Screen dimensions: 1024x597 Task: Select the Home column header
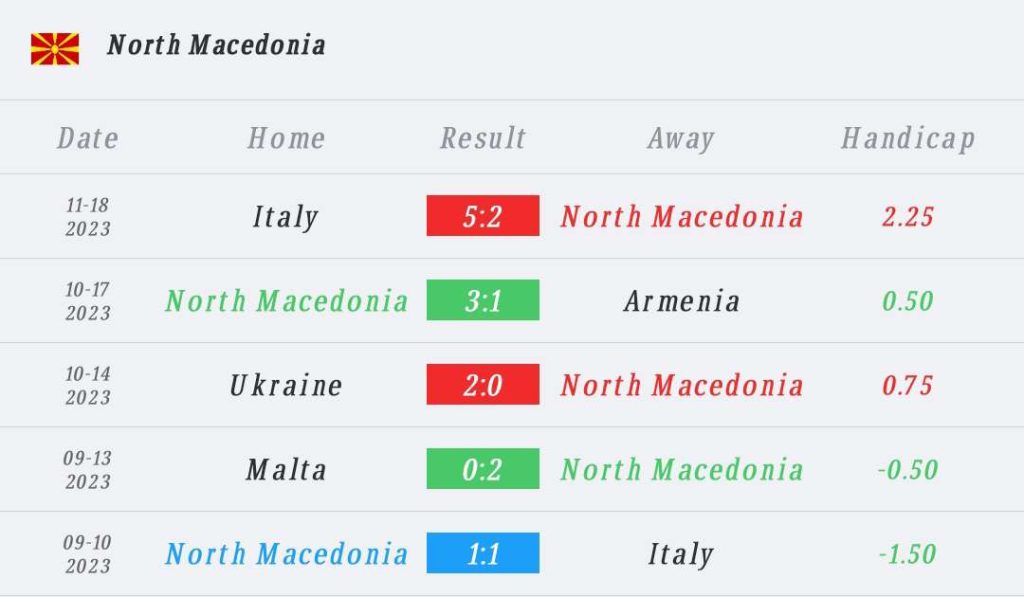[286, 138]
